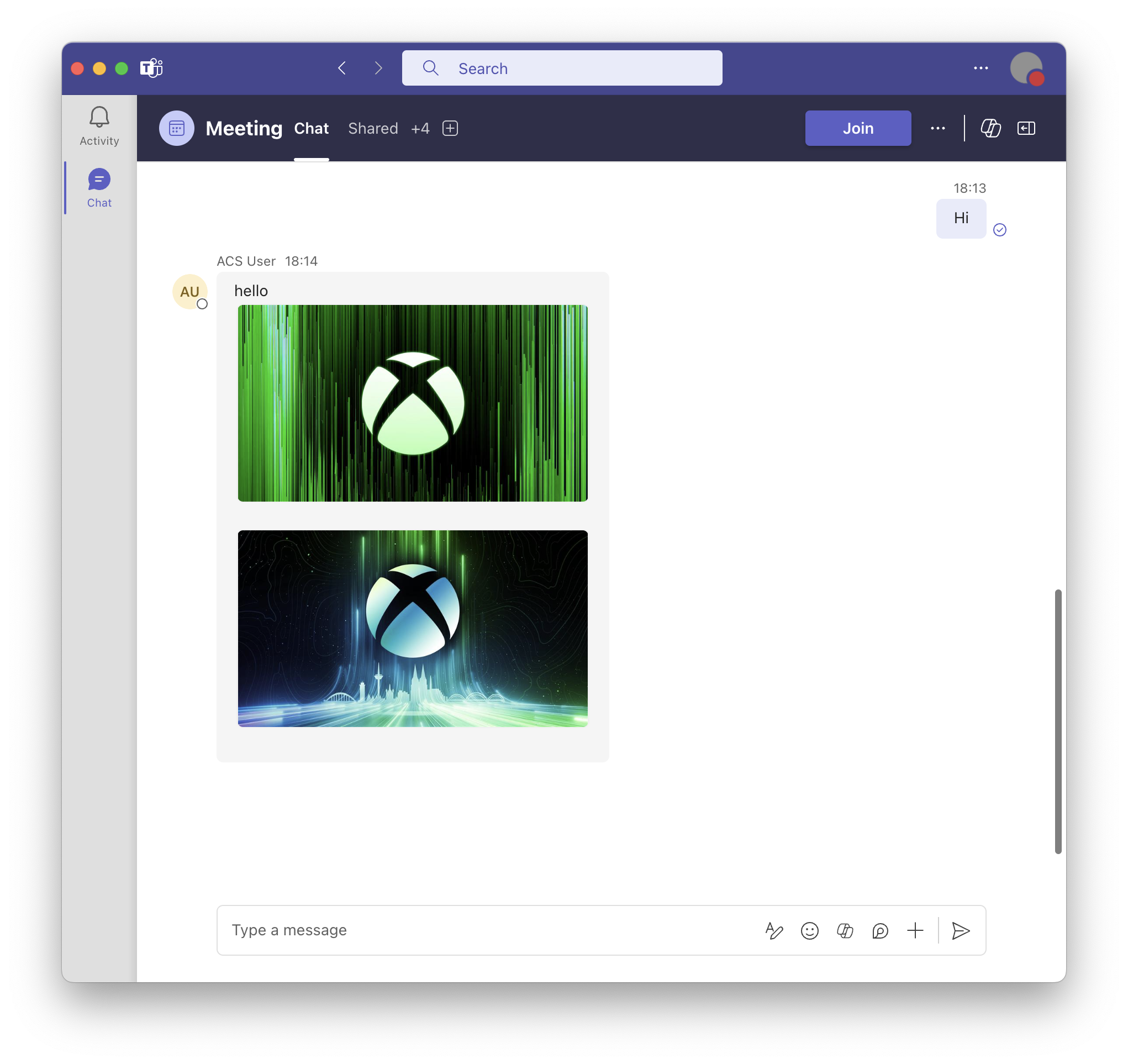Image resolution: width=1128 pixels, height=1064 pixels.
Task: Click the attach file plus icon
Action: pos(915,930)
